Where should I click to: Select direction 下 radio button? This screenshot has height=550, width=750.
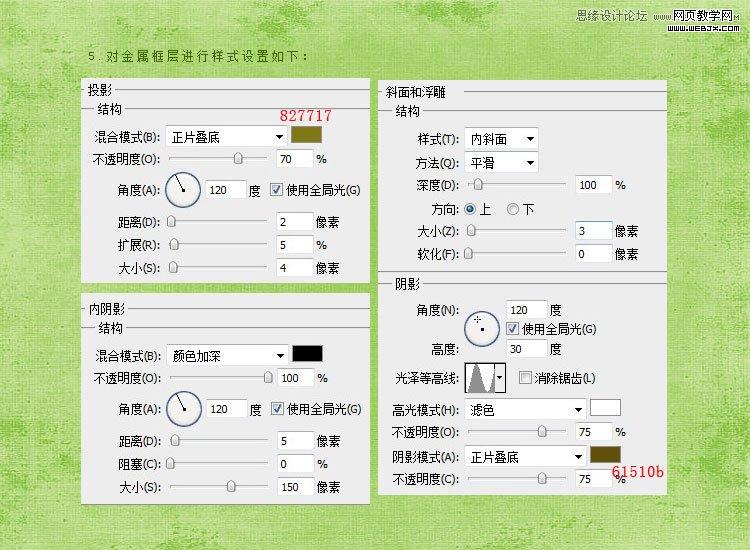click(x=513, y=209)
